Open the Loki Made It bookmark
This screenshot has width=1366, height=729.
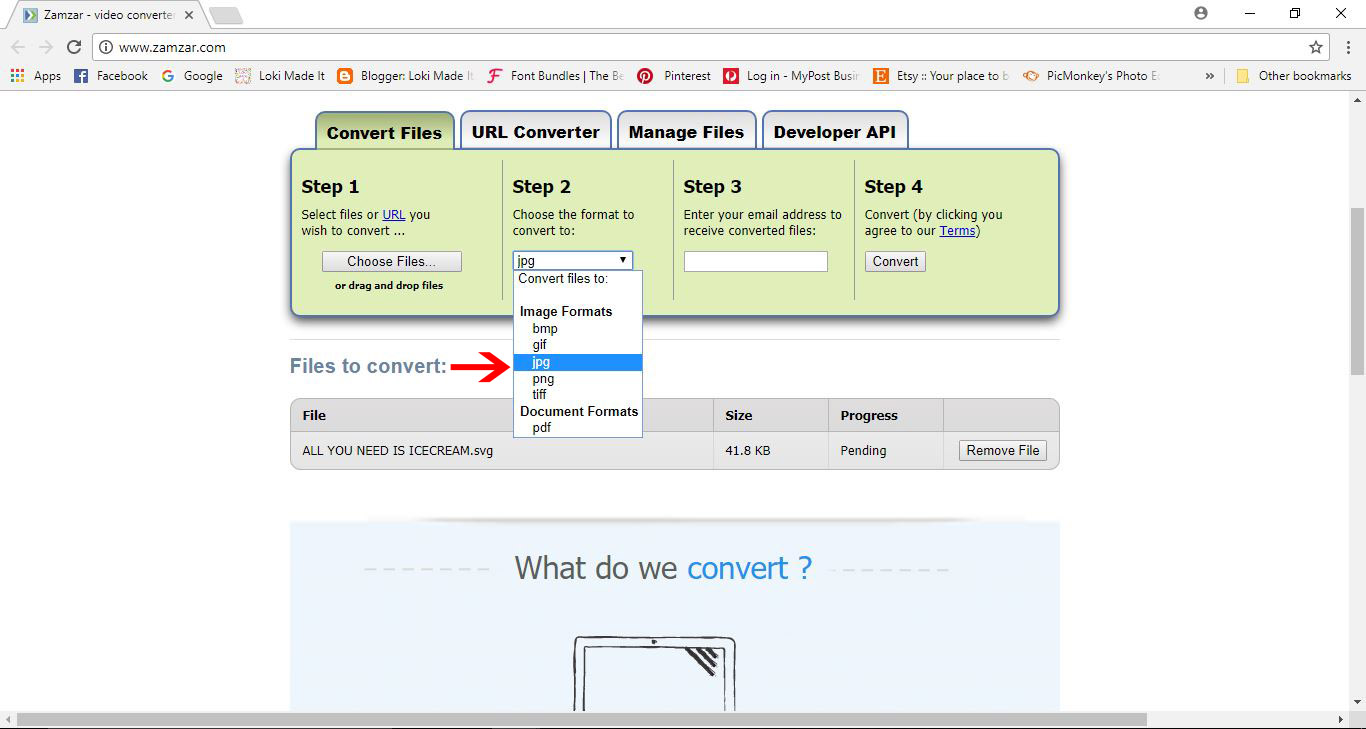[280, 76]
